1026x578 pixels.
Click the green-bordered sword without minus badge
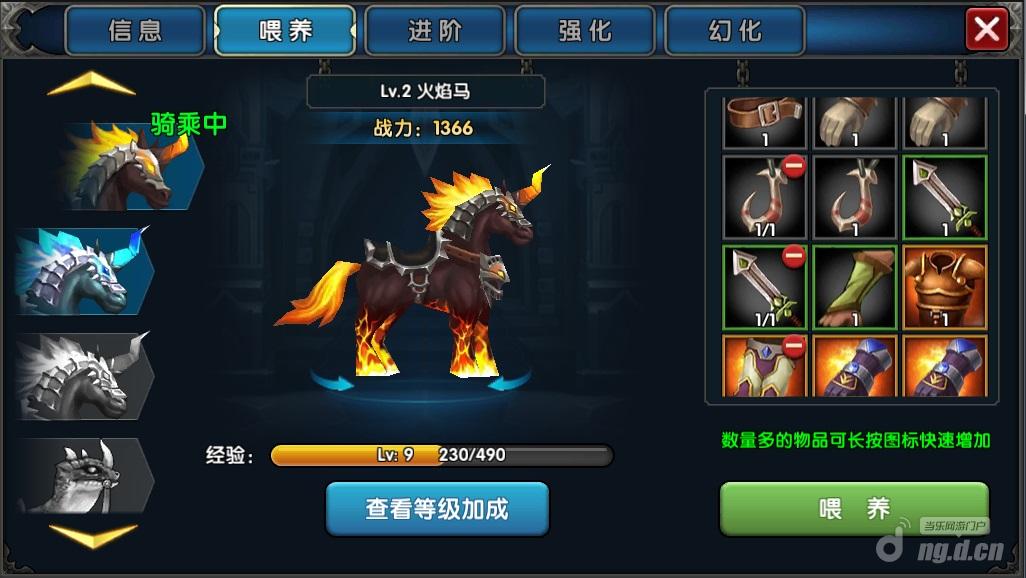945,197
